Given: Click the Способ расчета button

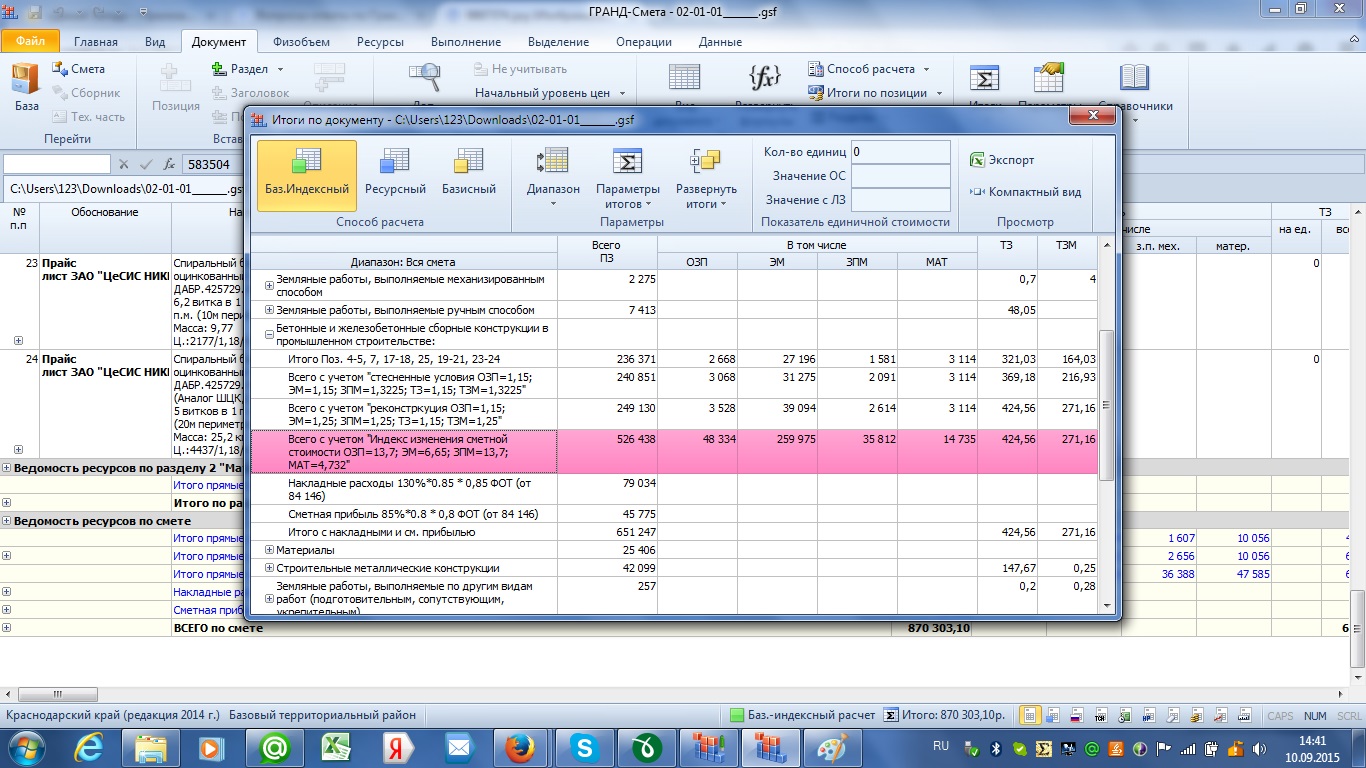Looking at the screenshot, I should coord(870,69).
